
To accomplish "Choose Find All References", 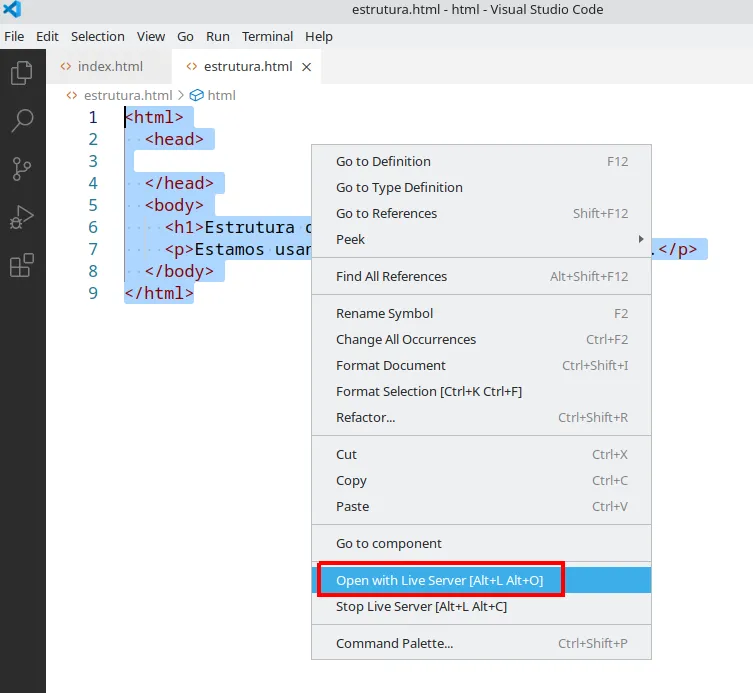I will click(481, 276).
